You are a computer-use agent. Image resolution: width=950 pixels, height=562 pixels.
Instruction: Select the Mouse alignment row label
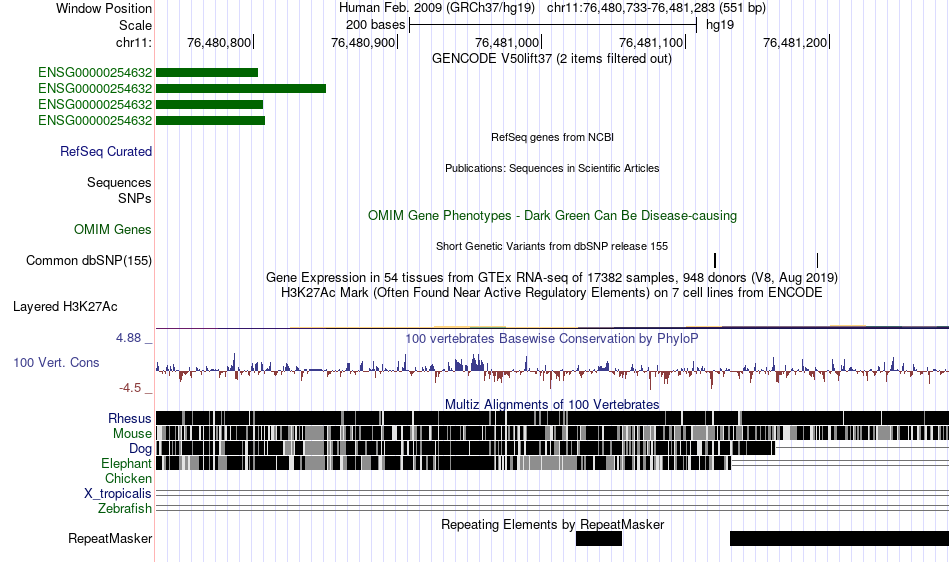pos(132,434)
